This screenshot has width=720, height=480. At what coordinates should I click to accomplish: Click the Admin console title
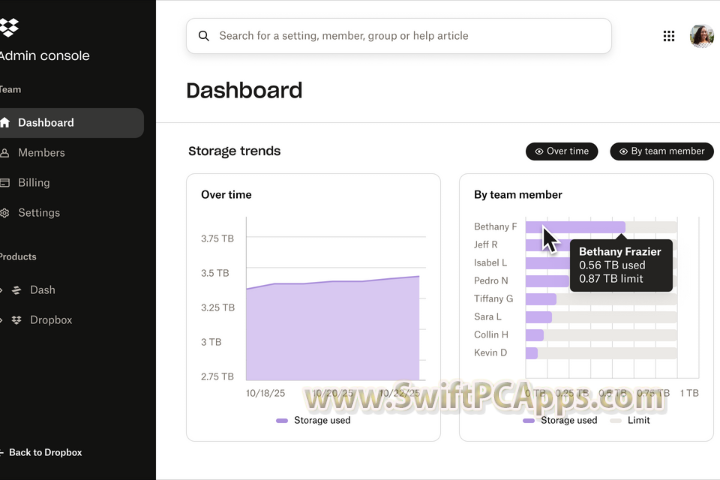45,56
